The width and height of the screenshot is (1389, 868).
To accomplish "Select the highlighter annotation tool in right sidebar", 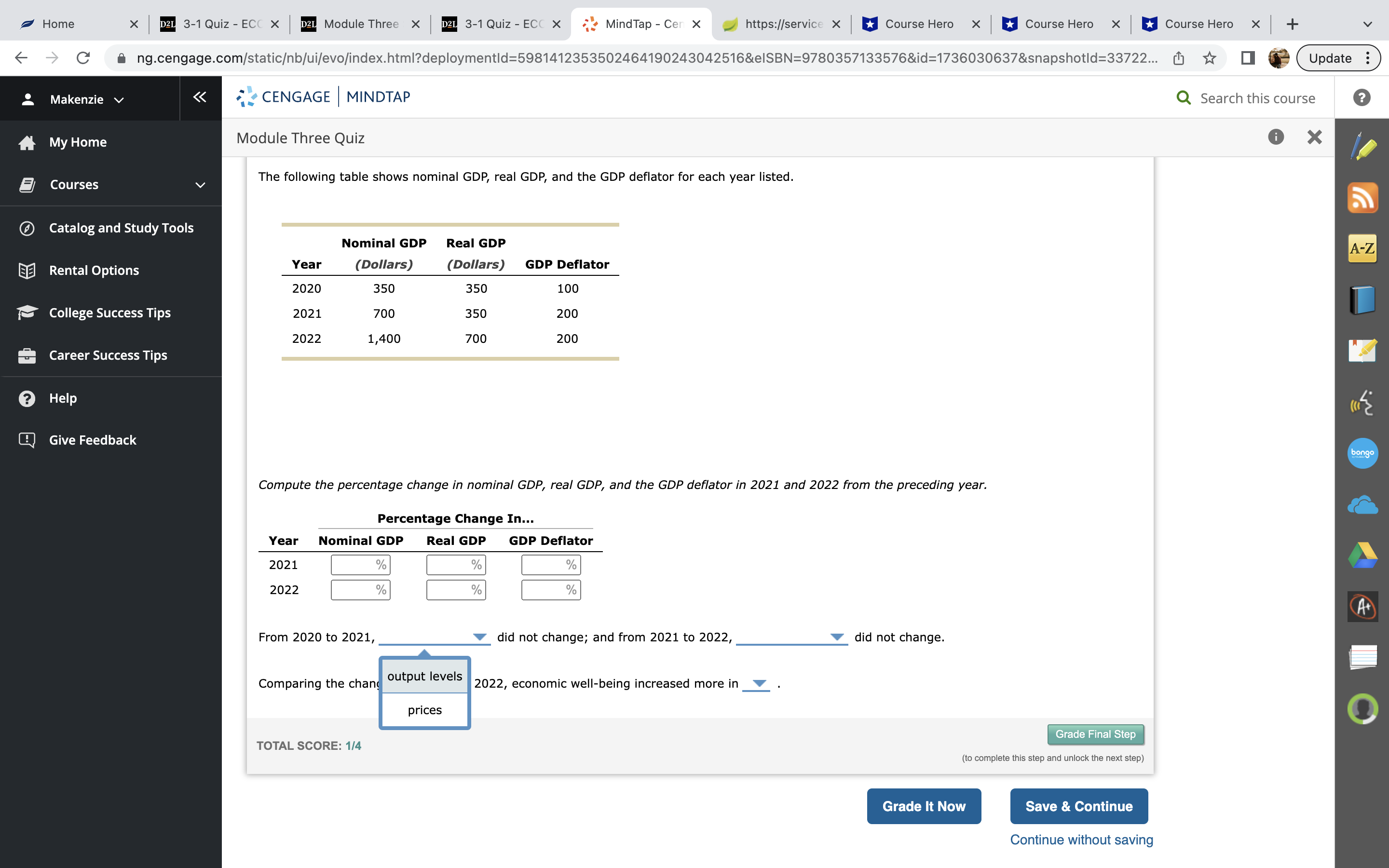I will coord(1363,147).
